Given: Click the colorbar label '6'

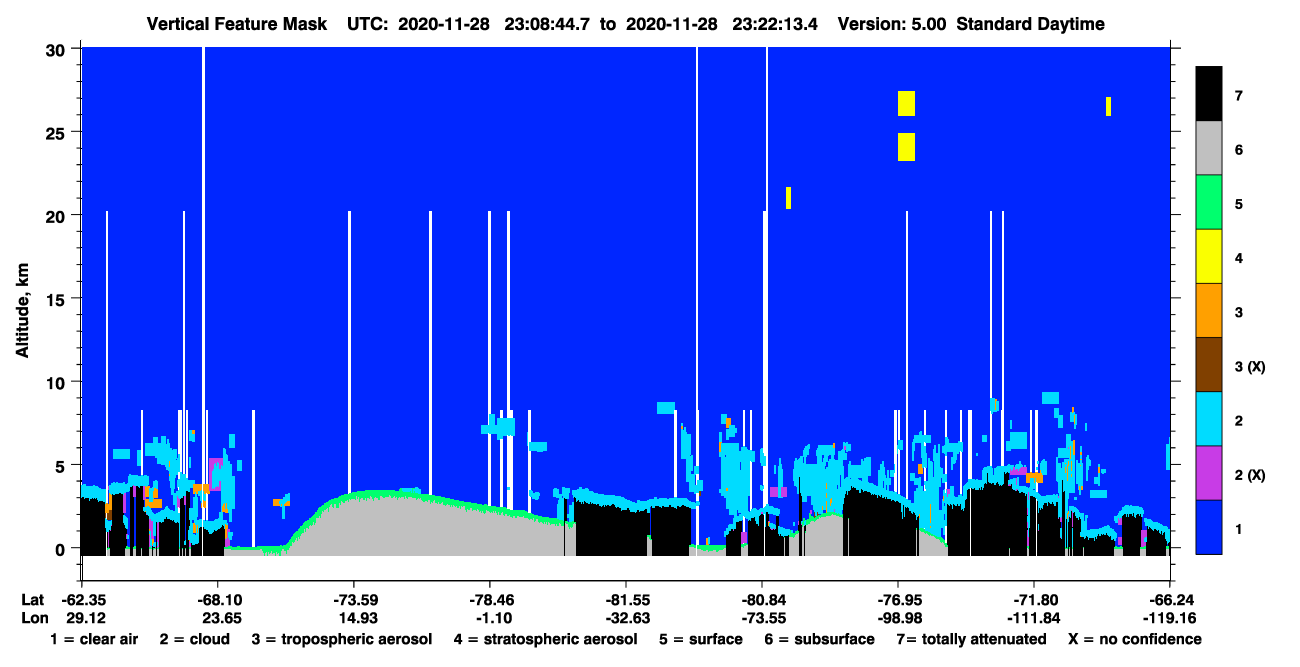Looking at the screenshot, I should tap(1239, 149).
